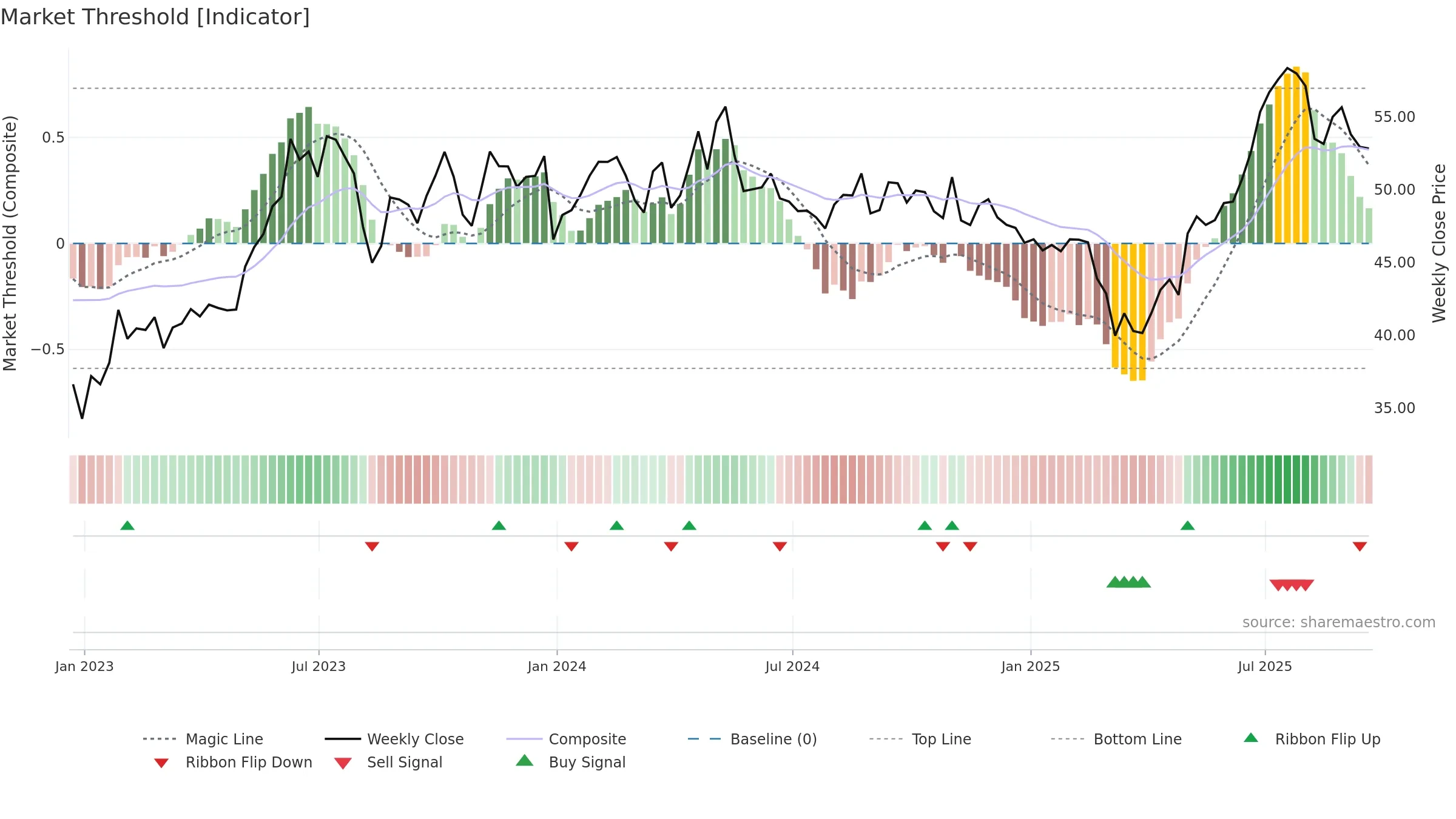Screen dimensions: 1456x819
Task: Click the ribbon flip down marker in January 2024
Action: coord(571,547)
